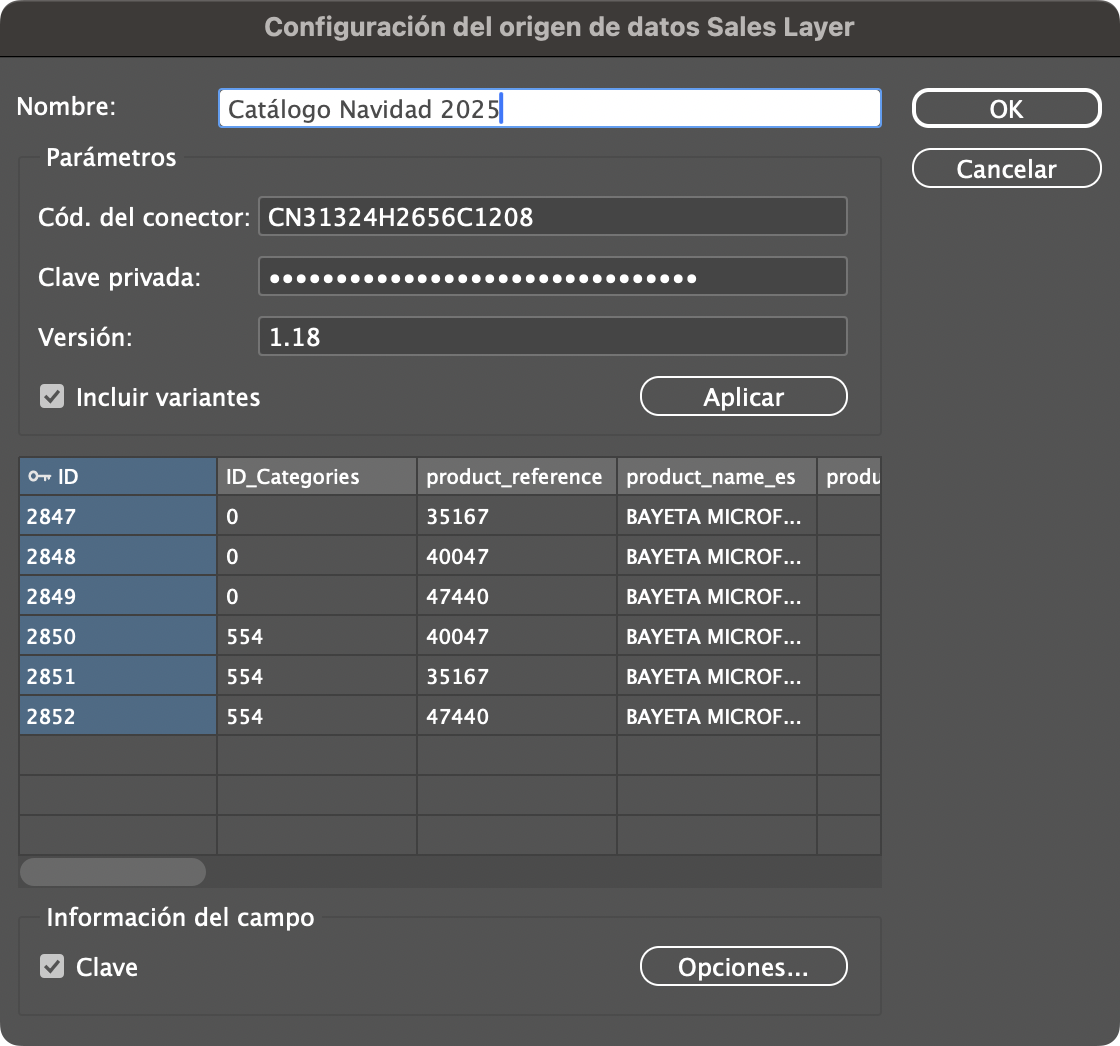Viewport: 1120px width, 1046px height.
Task: Select table row with ID 2847
Action: pos(117,516)
